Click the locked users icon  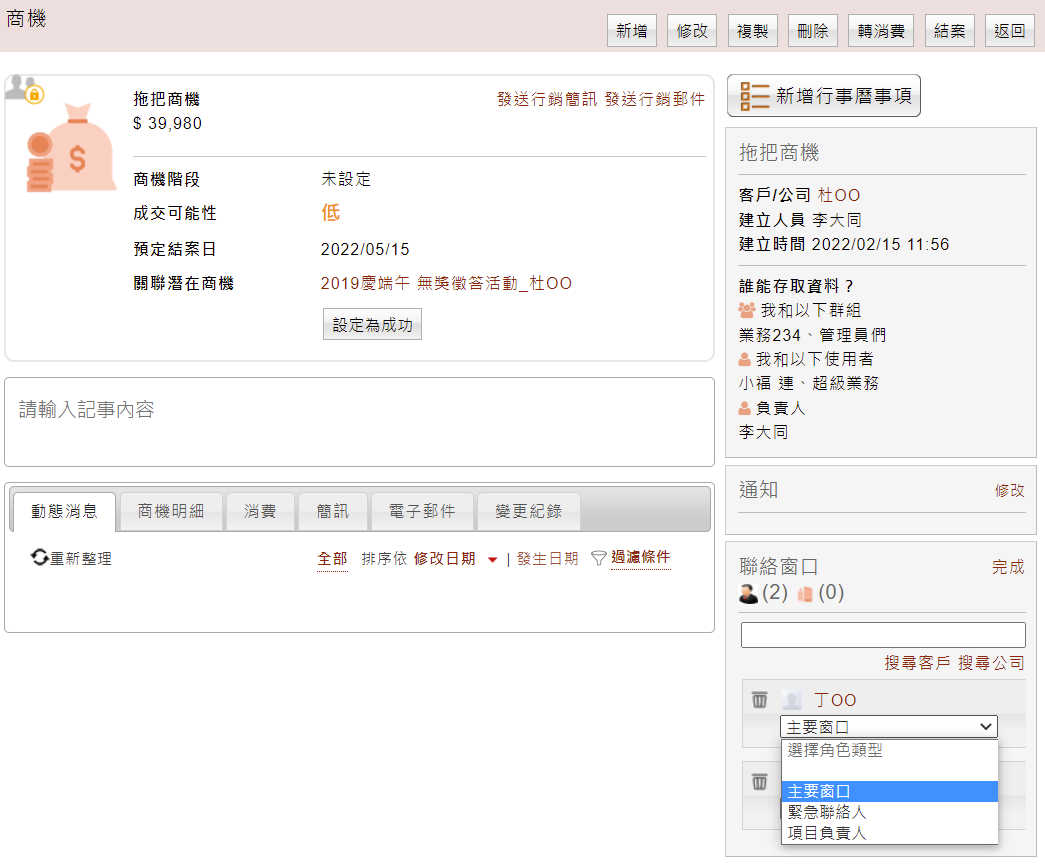coord(24,89)
